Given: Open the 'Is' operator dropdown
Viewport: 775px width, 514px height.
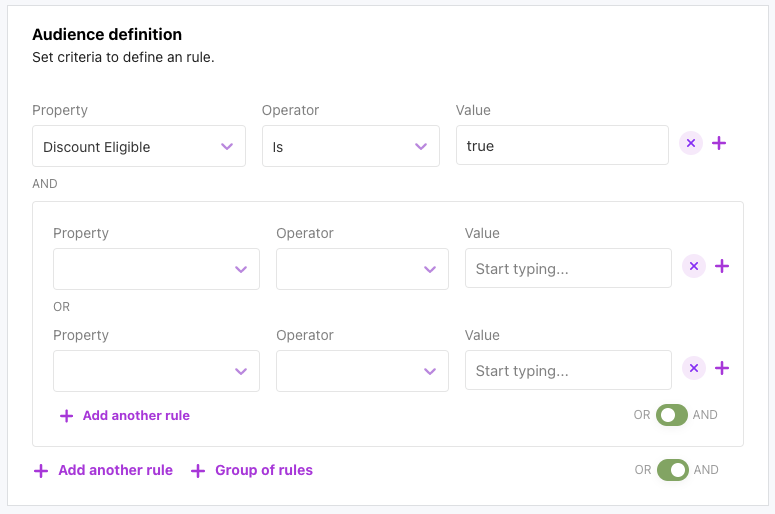Looking at the screenshot, I should point(351,146).
